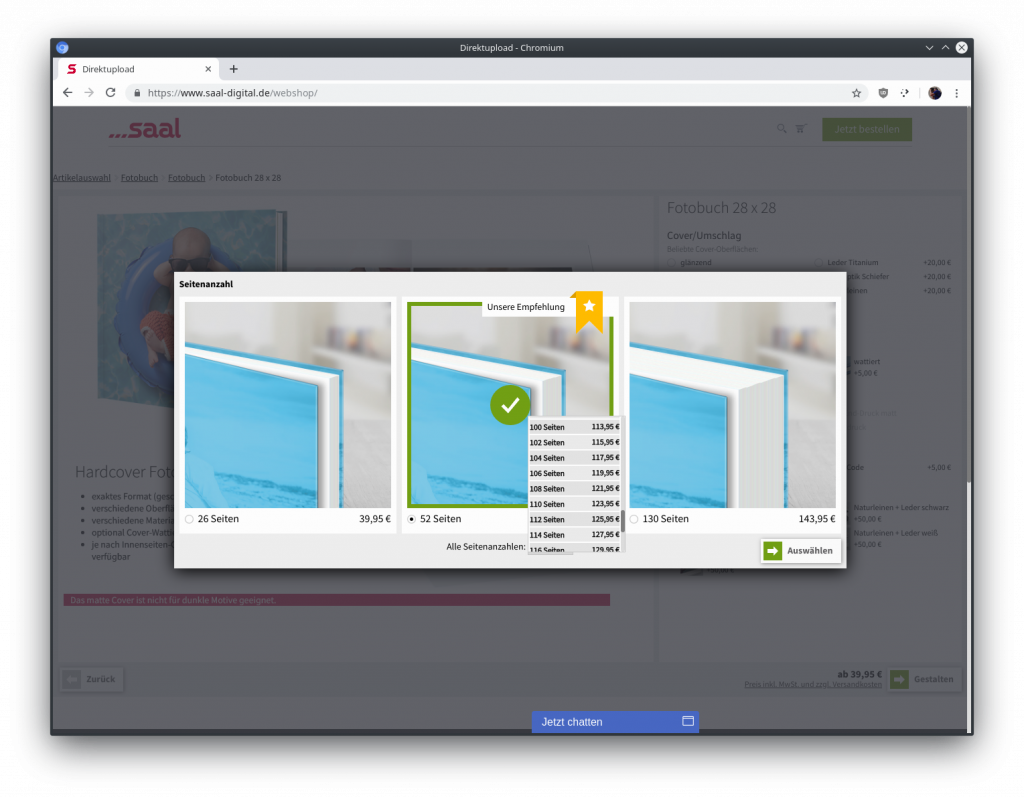Select the 52 Seiten radio button
Screen dimensions: 1024x798
coord(412,519)
